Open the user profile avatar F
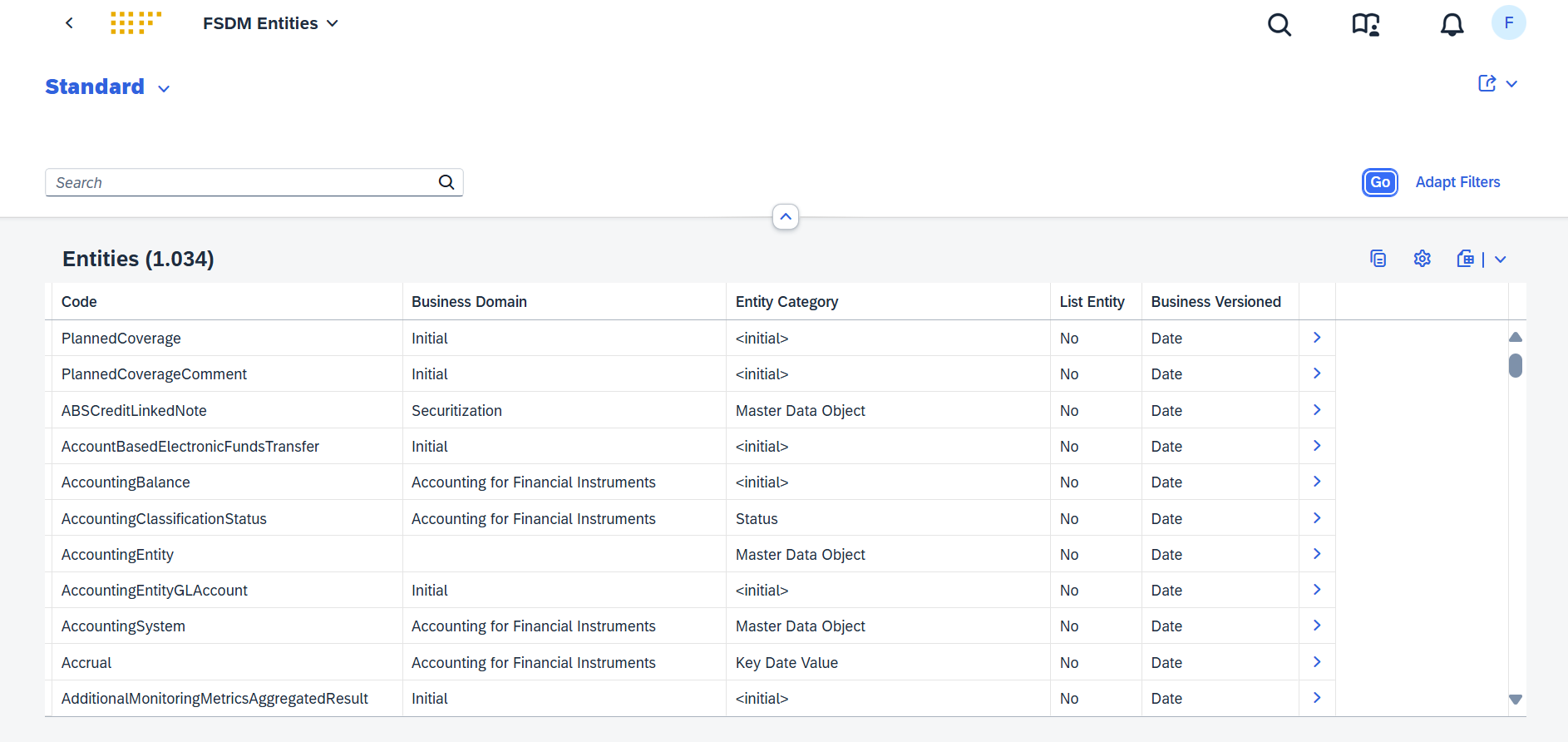This screenshot has height=742, width=1568. pyautogui.click(x=1508, y=23)
